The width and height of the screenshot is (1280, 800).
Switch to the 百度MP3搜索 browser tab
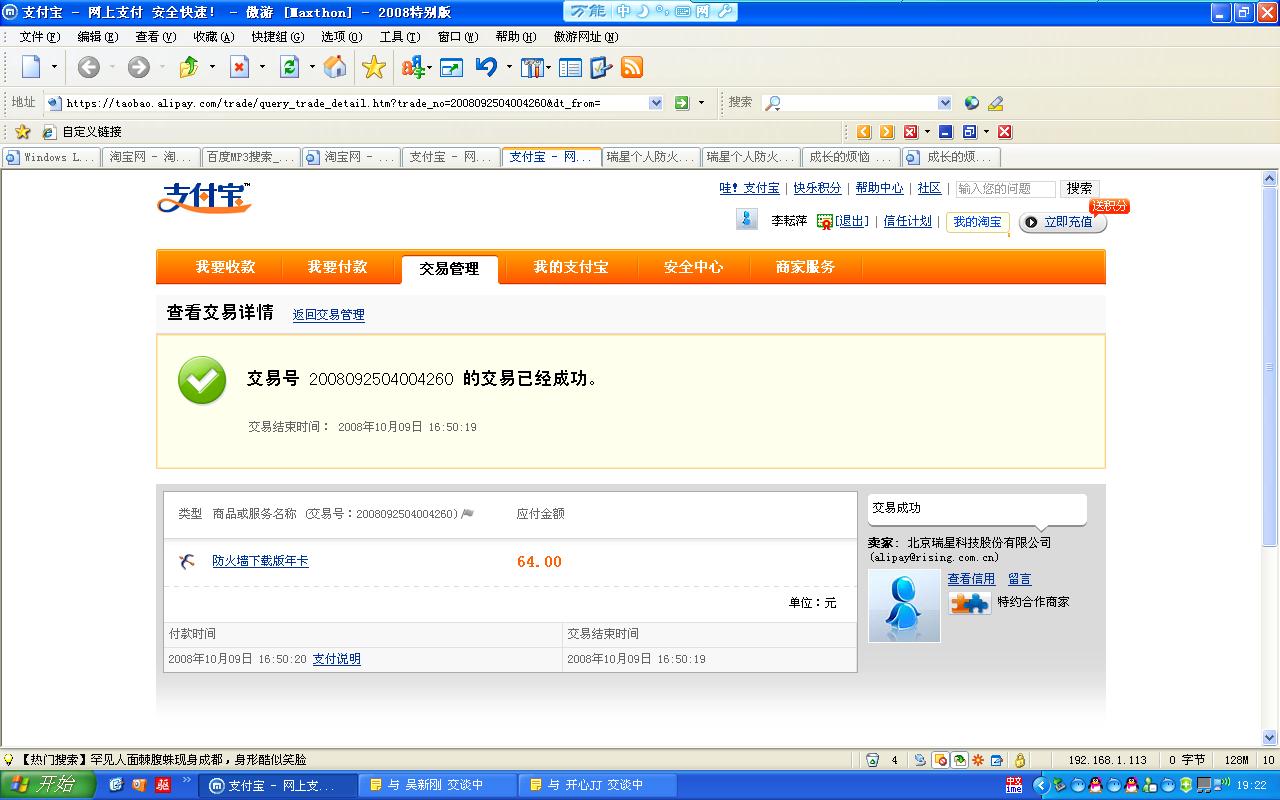click(x=250, y=157)
